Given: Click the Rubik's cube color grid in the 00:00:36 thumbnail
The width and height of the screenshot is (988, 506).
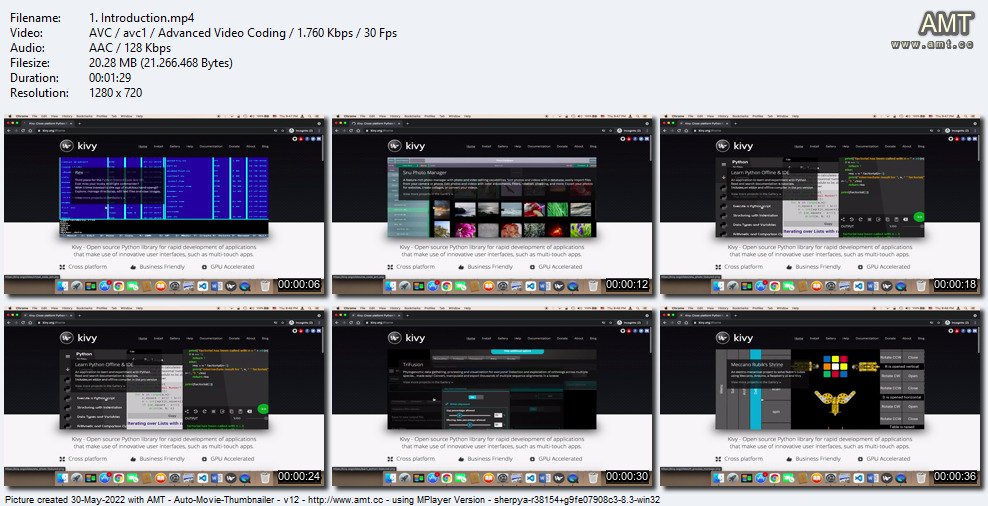Looking at the screenshot, I should 836,367.
